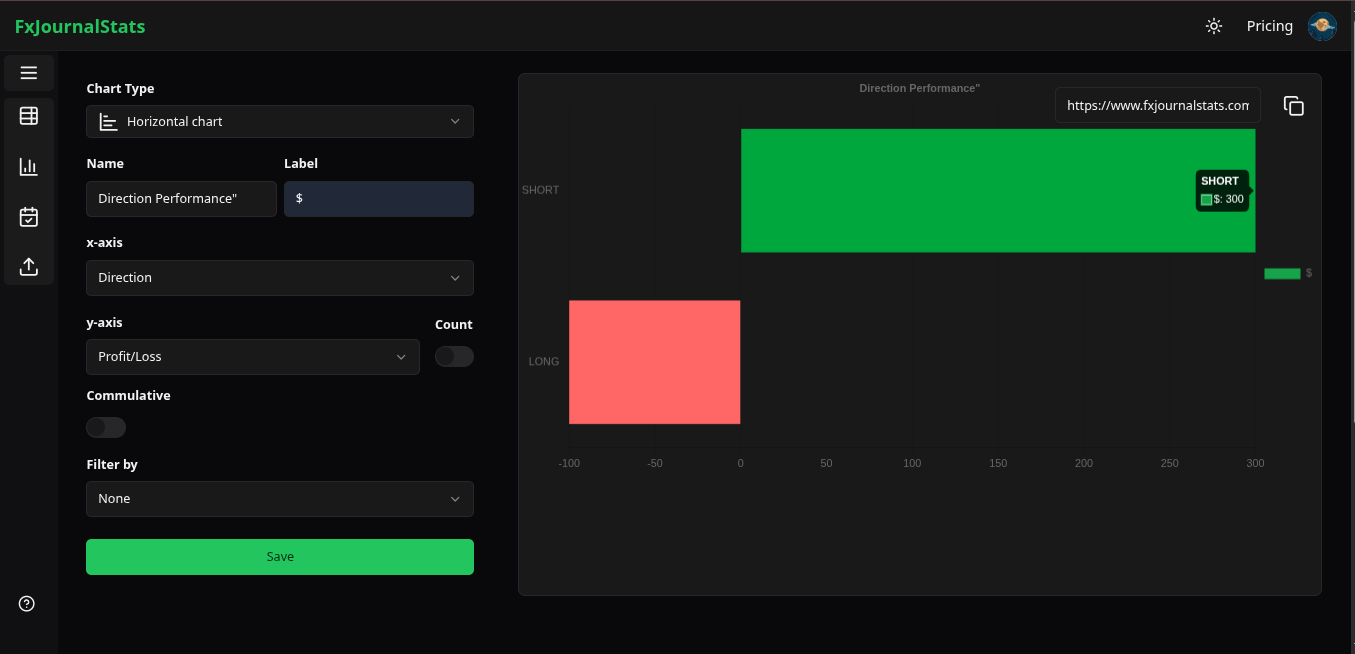Open the Filter by None dropdown
The image size is (1355, 654).
coord(280,499)
